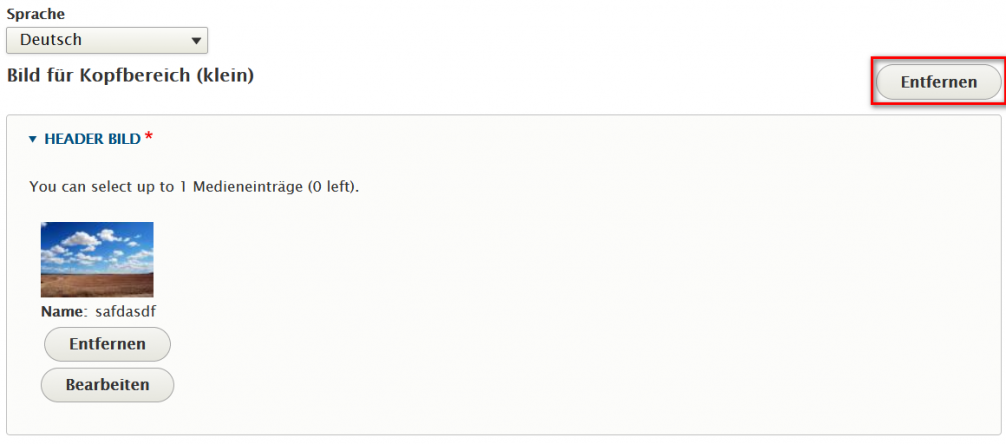
Task: Click the red required asterisk icon
Action: [149, 137]
